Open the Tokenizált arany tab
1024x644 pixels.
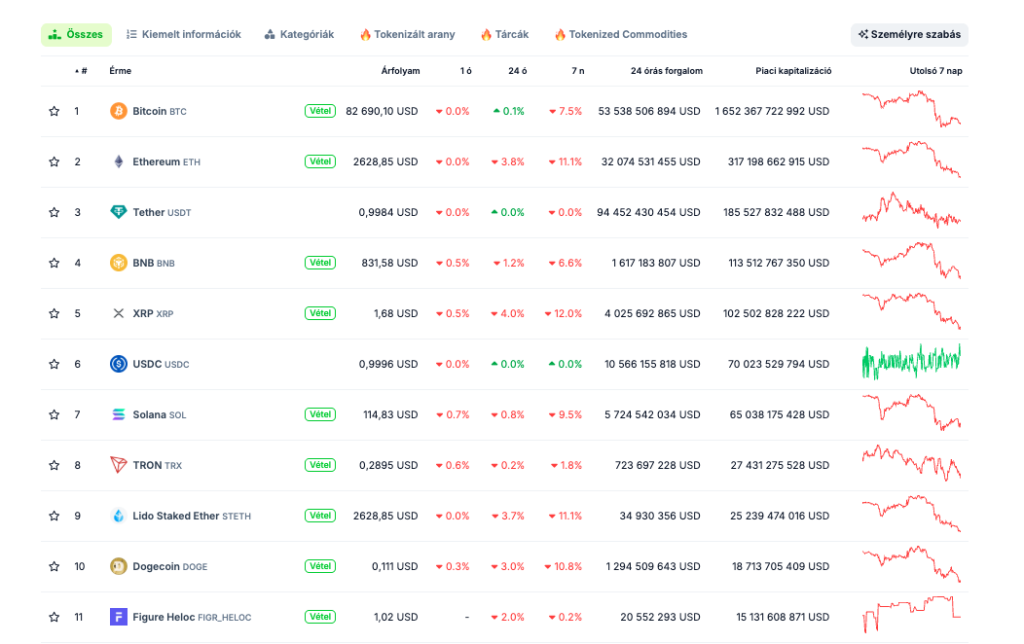(407, 34)
